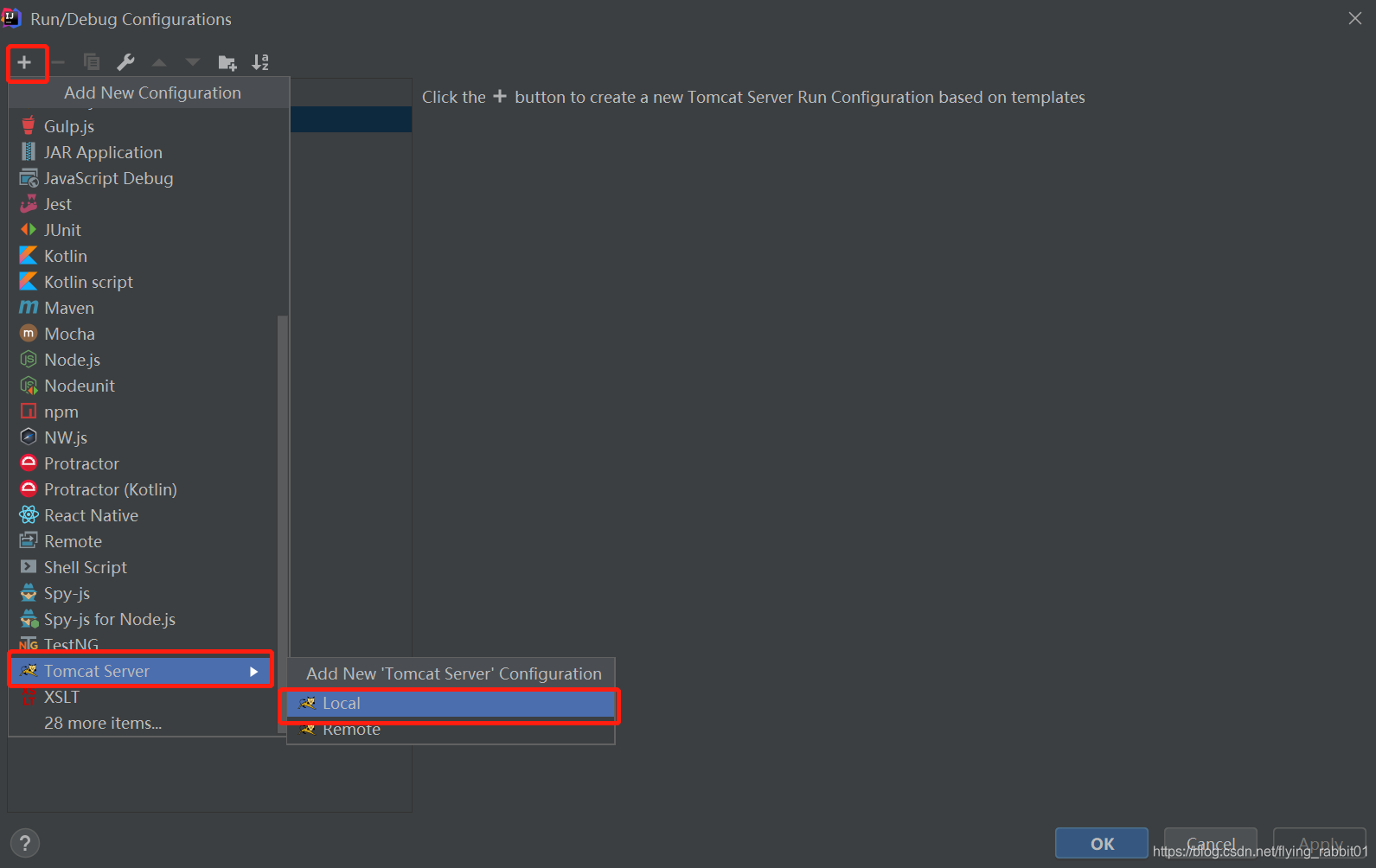Click the Tomcat Server cat icon
This screenshot has height=868, width=1376.
(29, 671)
